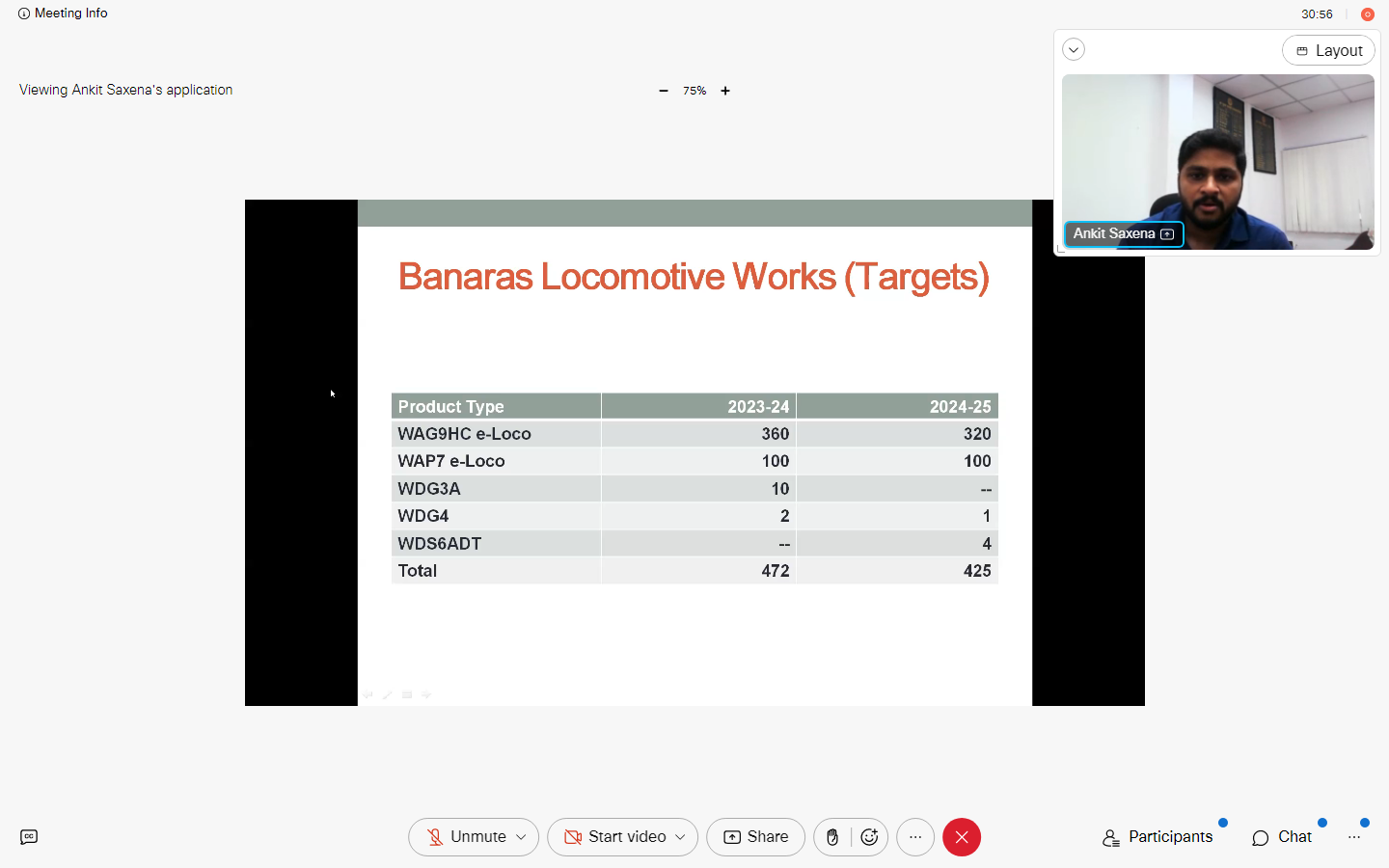Select the WDS6ADT row label
1389x868 pixels.
click(x=440, y=544)
